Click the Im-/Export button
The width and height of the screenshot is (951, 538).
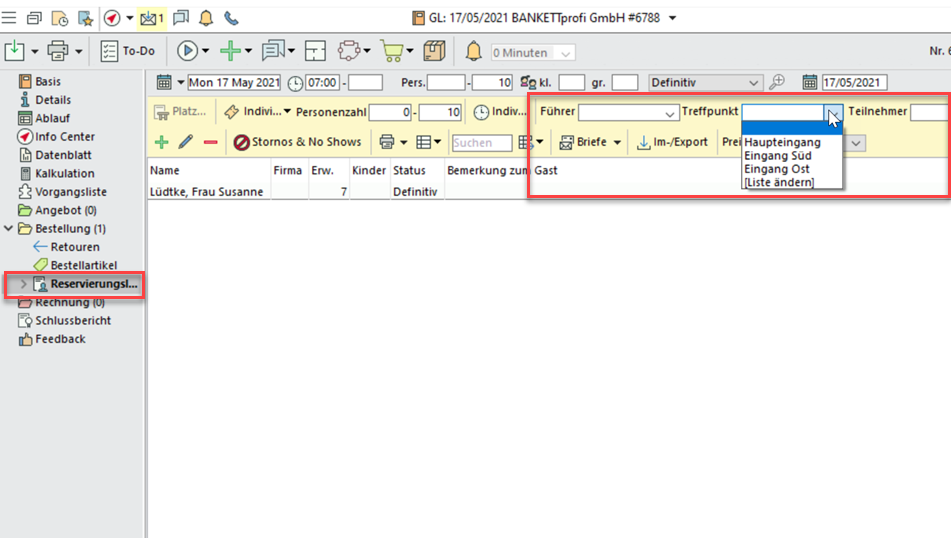(x=672, y=142)
